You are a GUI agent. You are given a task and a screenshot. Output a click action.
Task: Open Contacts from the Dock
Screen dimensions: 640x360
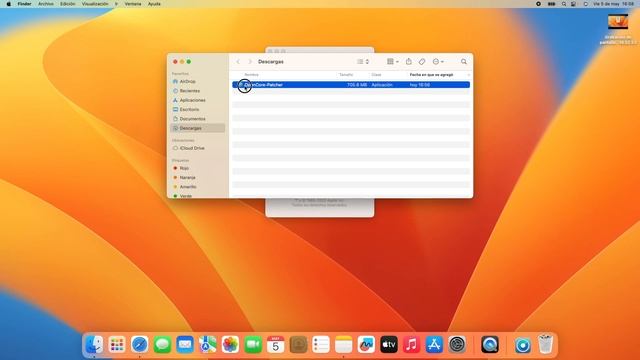tap(298, 345)
